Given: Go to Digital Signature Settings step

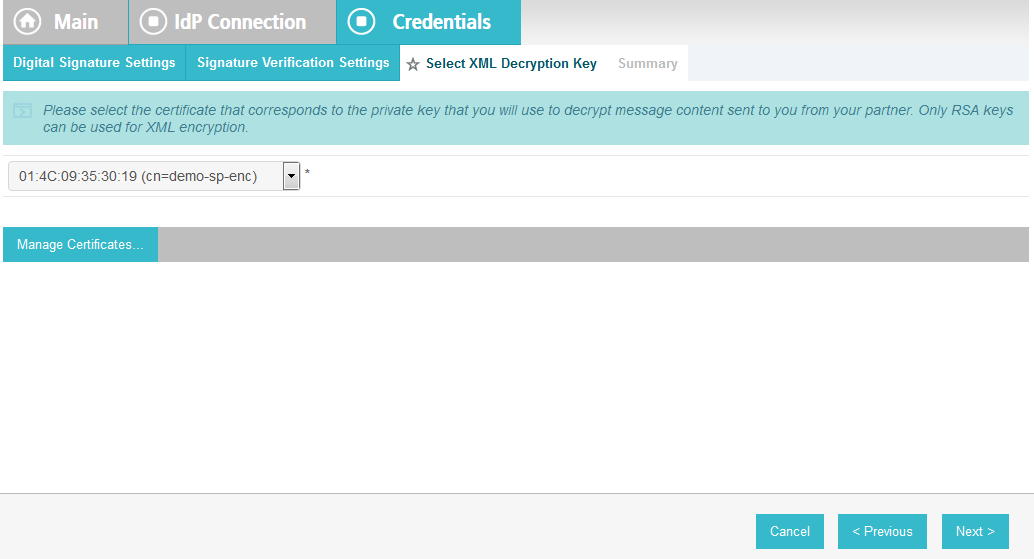Looking at the screenshot, I should point(94,63).
